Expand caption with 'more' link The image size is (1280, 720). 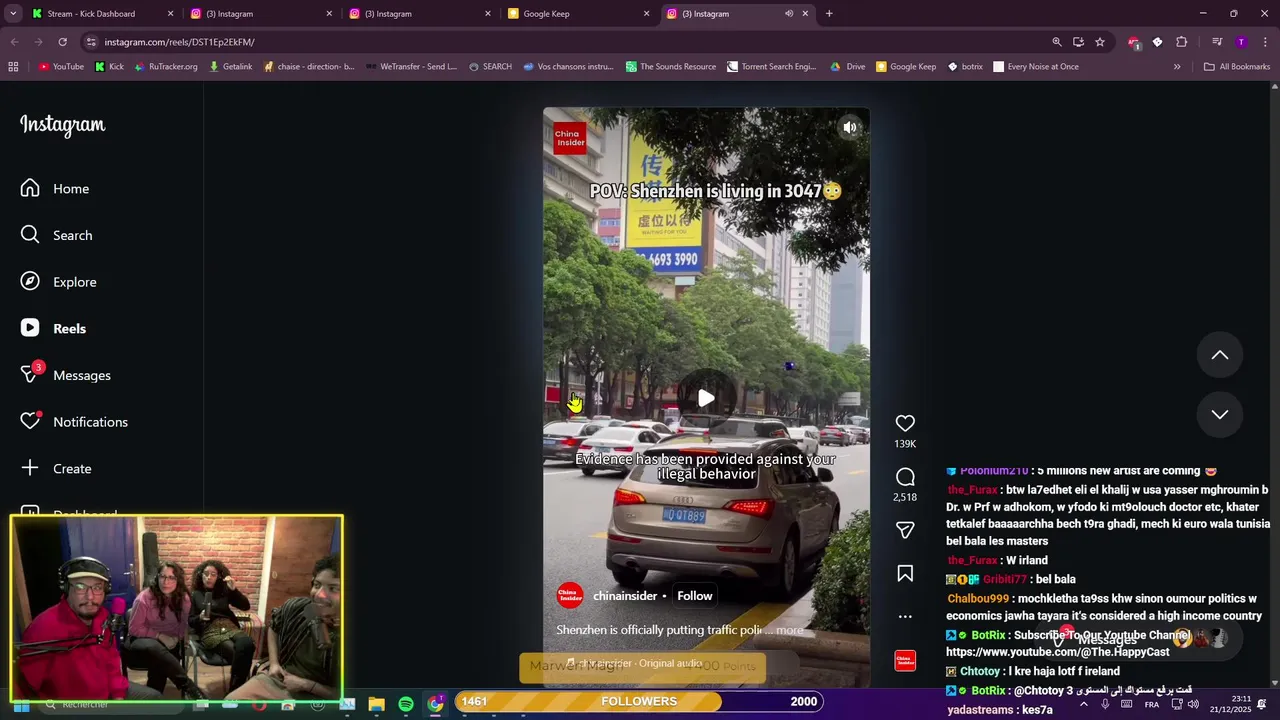(789, 630)
